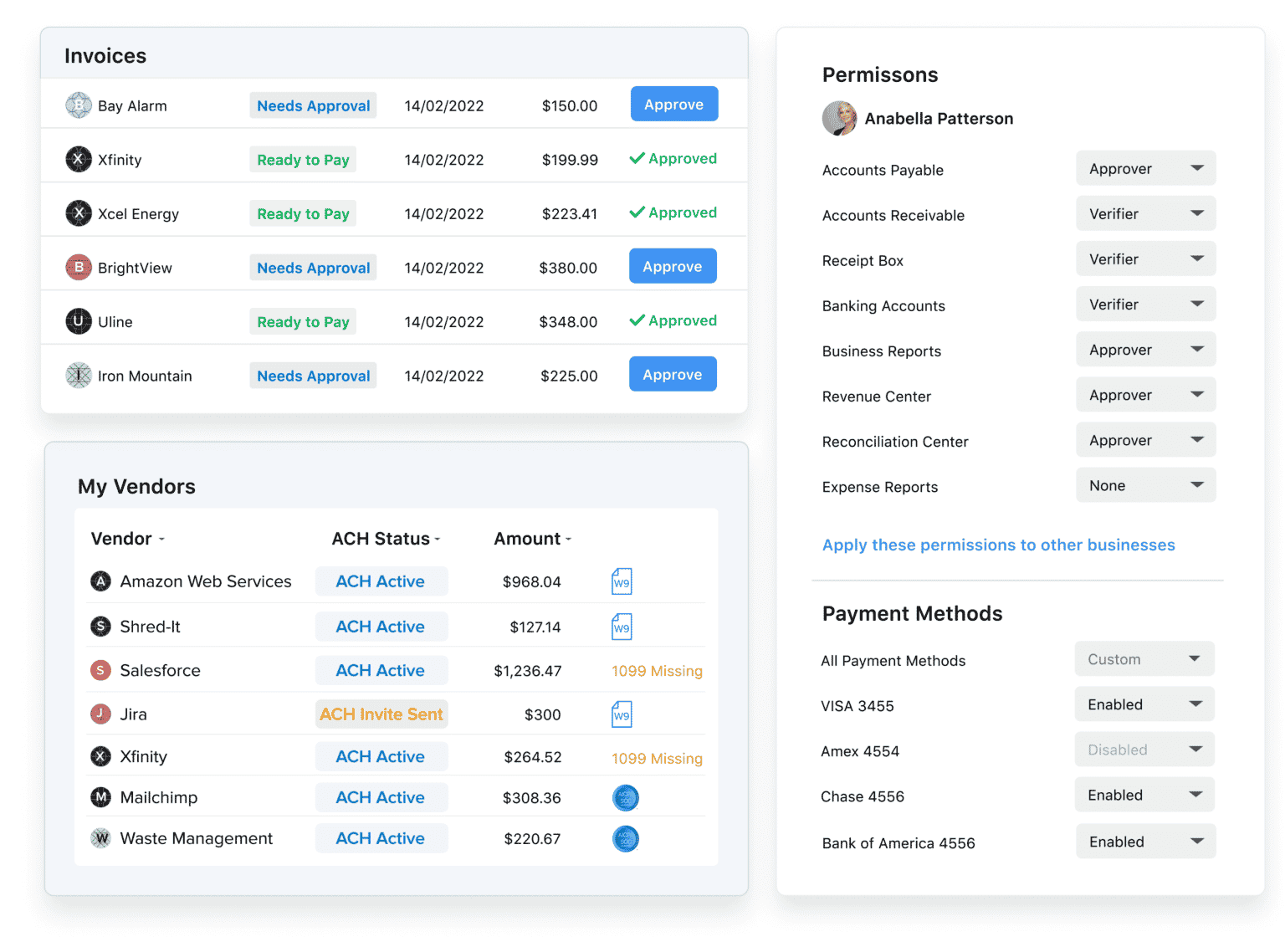
Task: Click the Amazon Web Services vendor icon
Action: pos(100,581)
